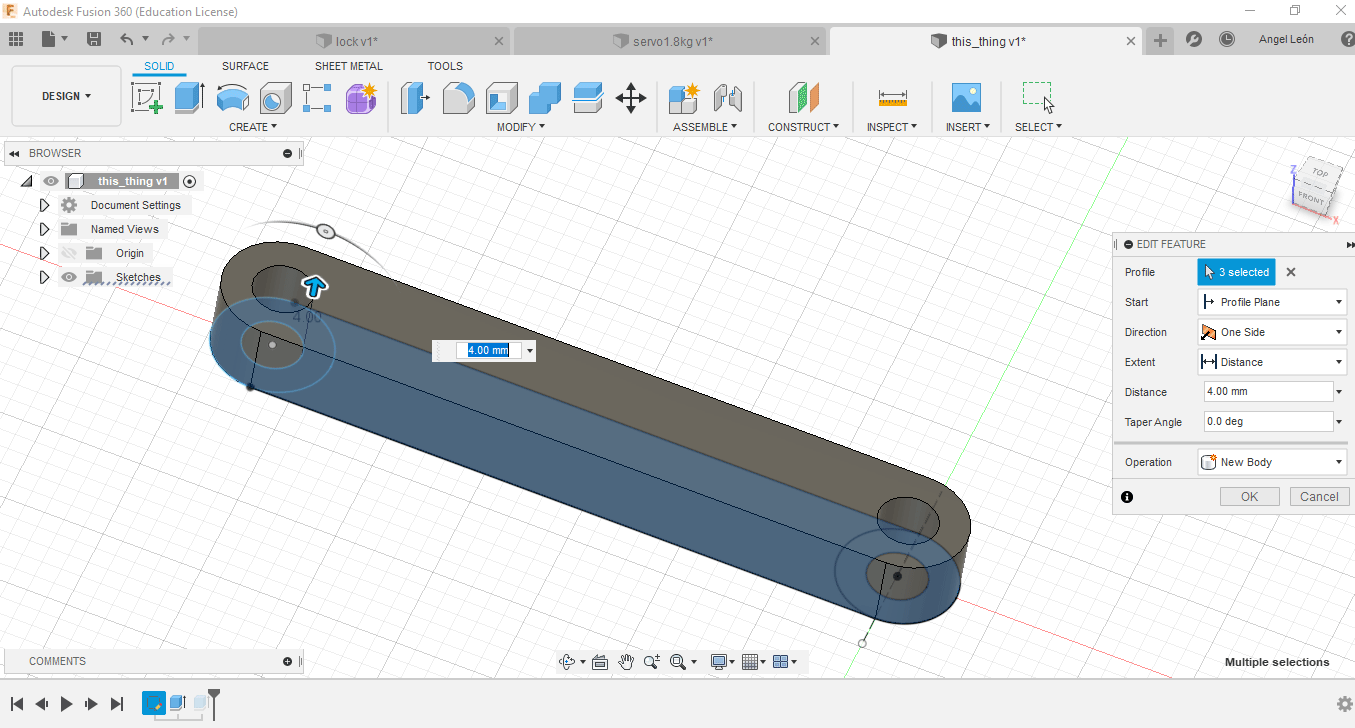Open the Direction dropdown showing One Side

(x=1272, y=332)
